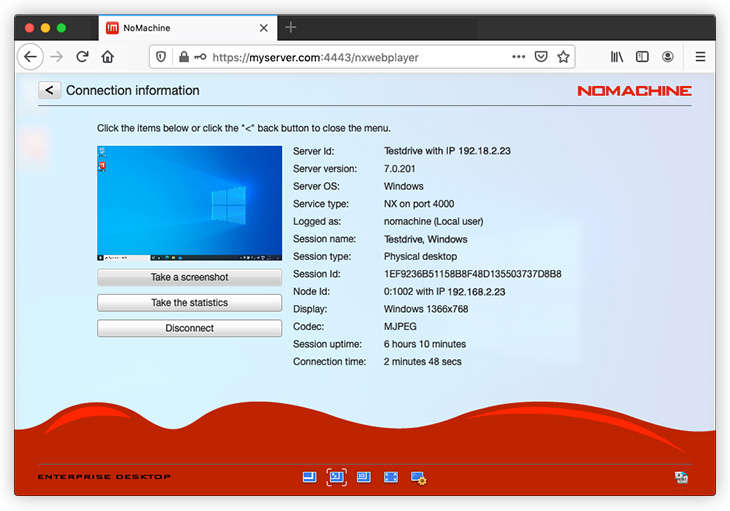Image resolution: width=730 pixels, height=511 pixels.
Task: Click the fullscreen arrows icon in bottom toolbar
Action: click(x=391, y=478)
